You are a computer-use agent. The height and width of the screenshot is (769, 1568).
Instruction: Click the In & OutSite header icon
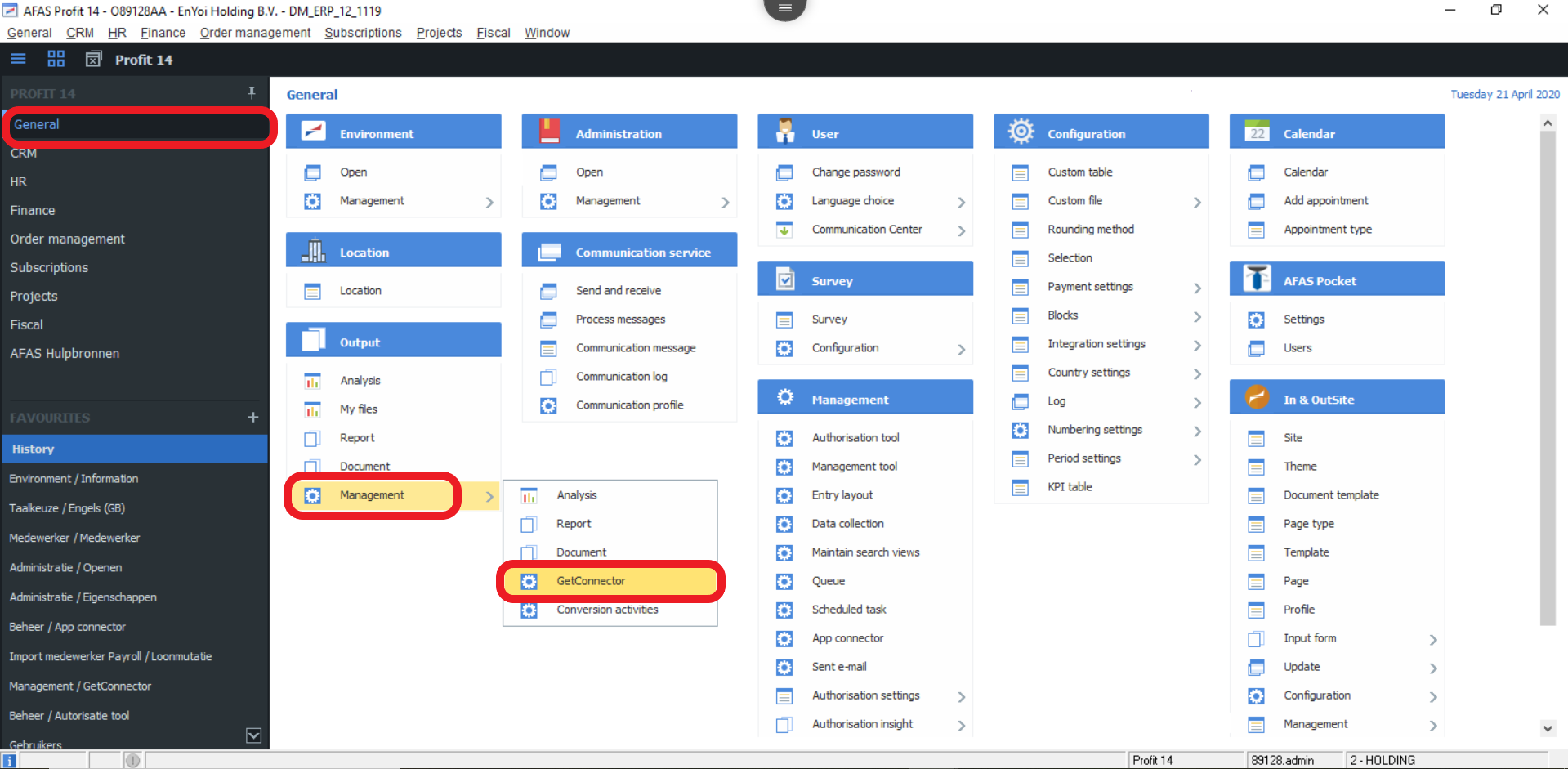point(1257,398)
